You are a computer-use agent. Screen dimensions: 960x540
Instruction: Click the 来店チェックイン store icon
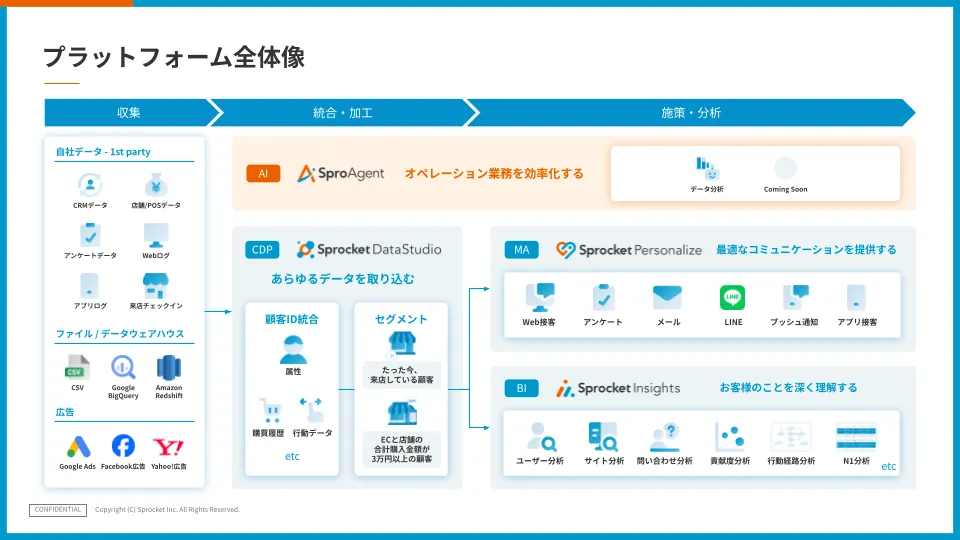156,285
